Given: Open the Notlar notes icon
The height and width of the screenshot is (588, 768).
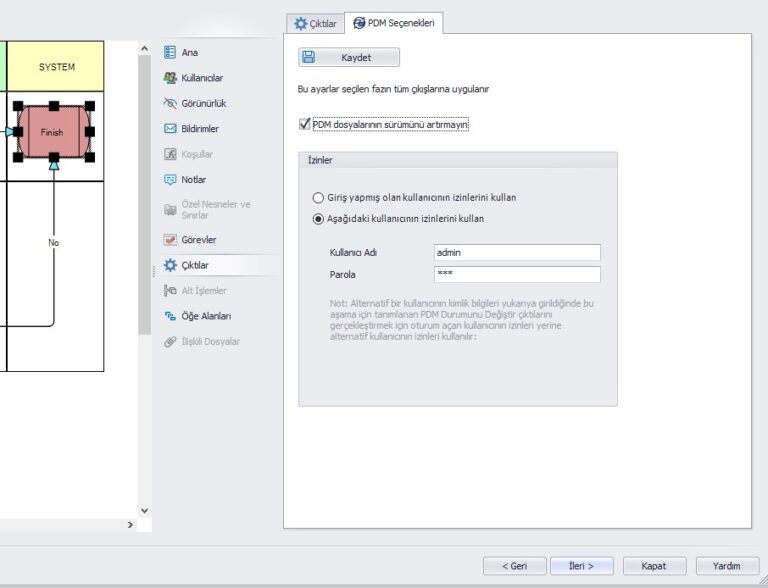Looking at the screenshot, I should [170, 179].
